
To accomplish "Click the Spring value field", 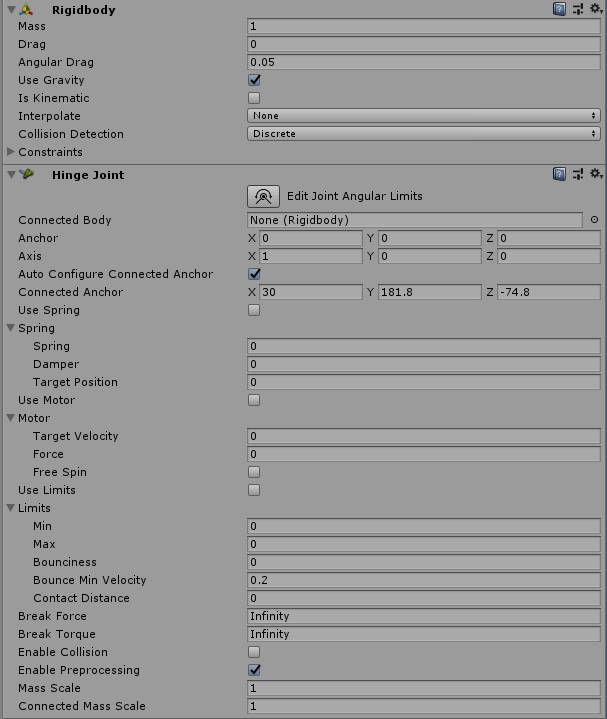I will (424, 346).
